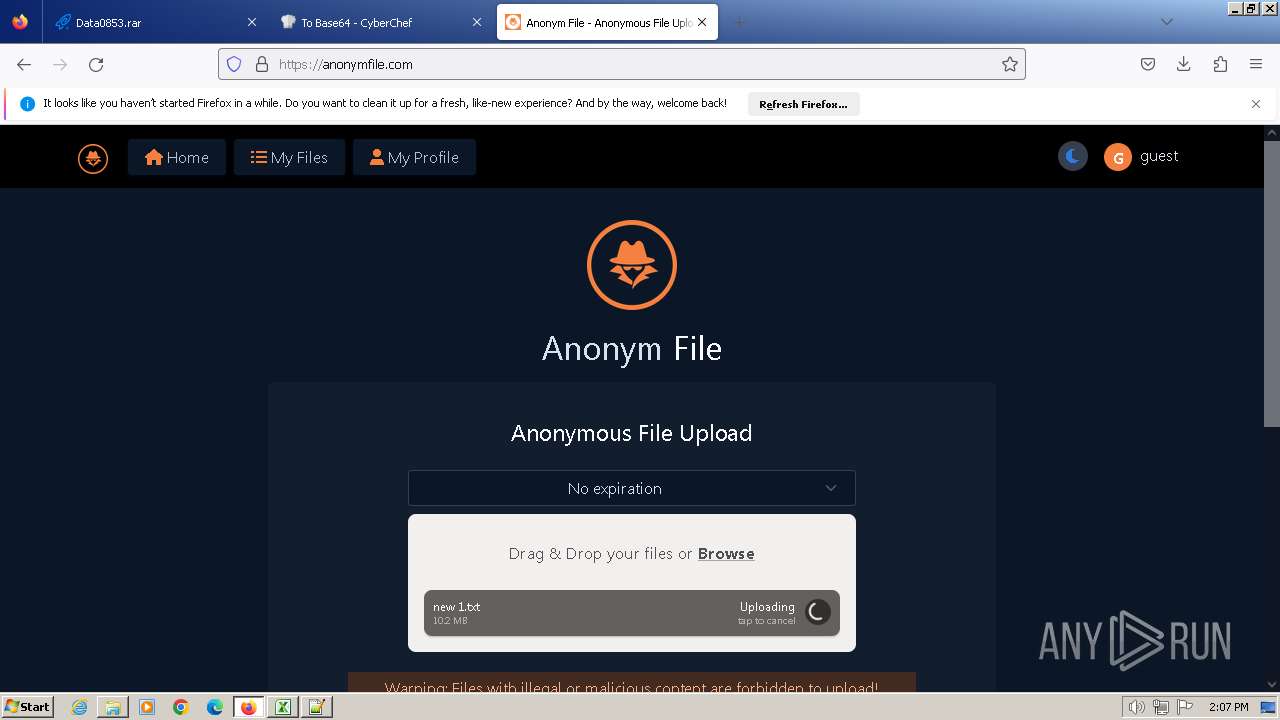Open the extensions puzzle icon
1280x720 pixels.
(1220, 64)
